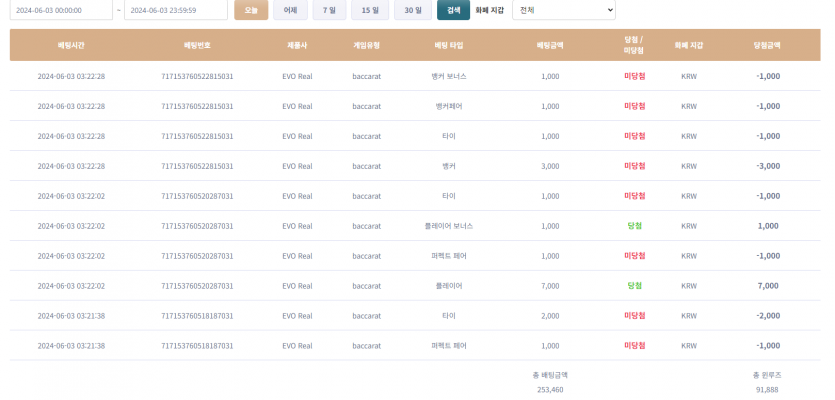The width and height of the screenshot is (835, 400).
Task: Click the 검색 search button
Action: (453, 10)
